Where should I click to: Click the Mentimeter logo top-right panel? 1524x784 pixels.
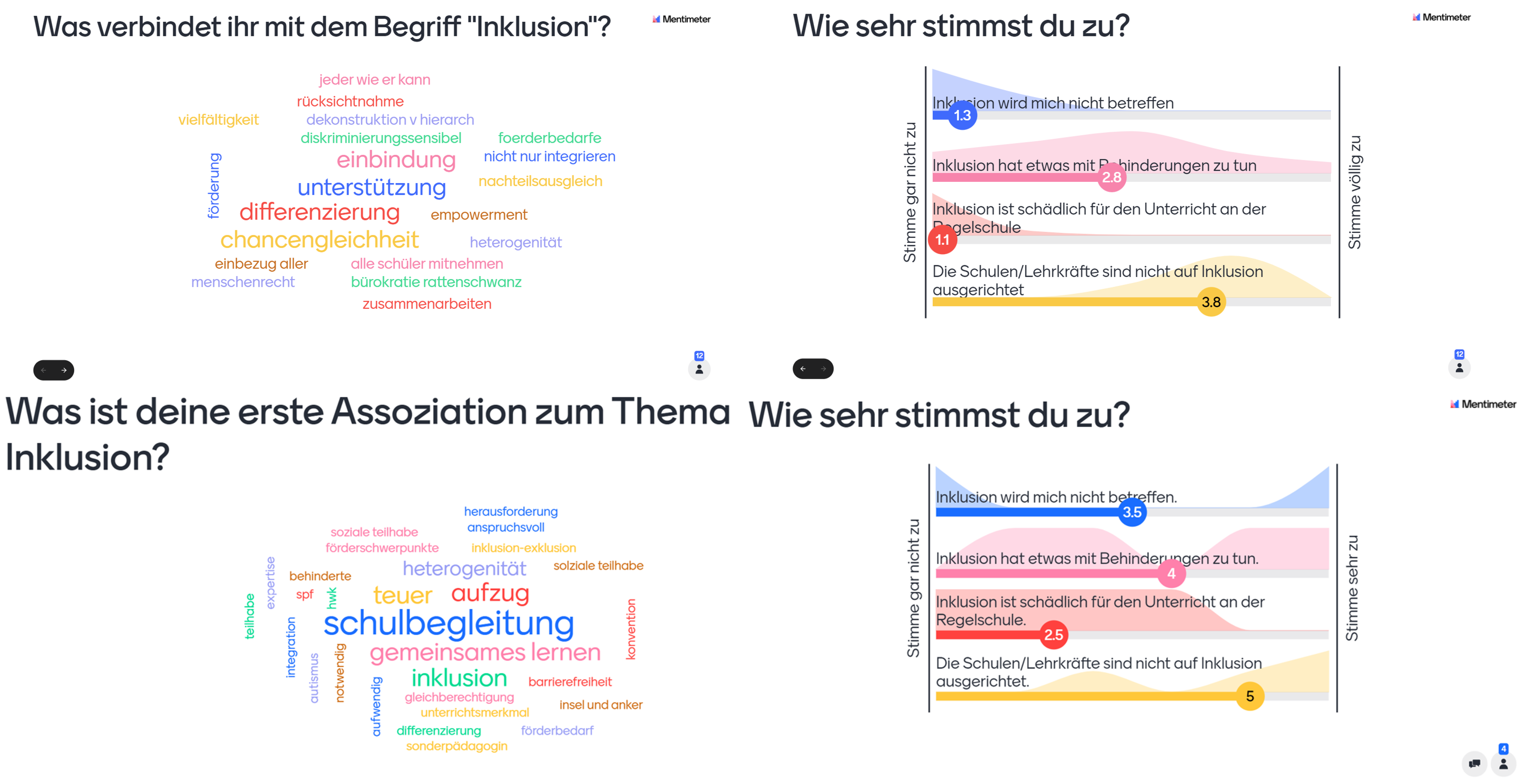point(1449,14)
